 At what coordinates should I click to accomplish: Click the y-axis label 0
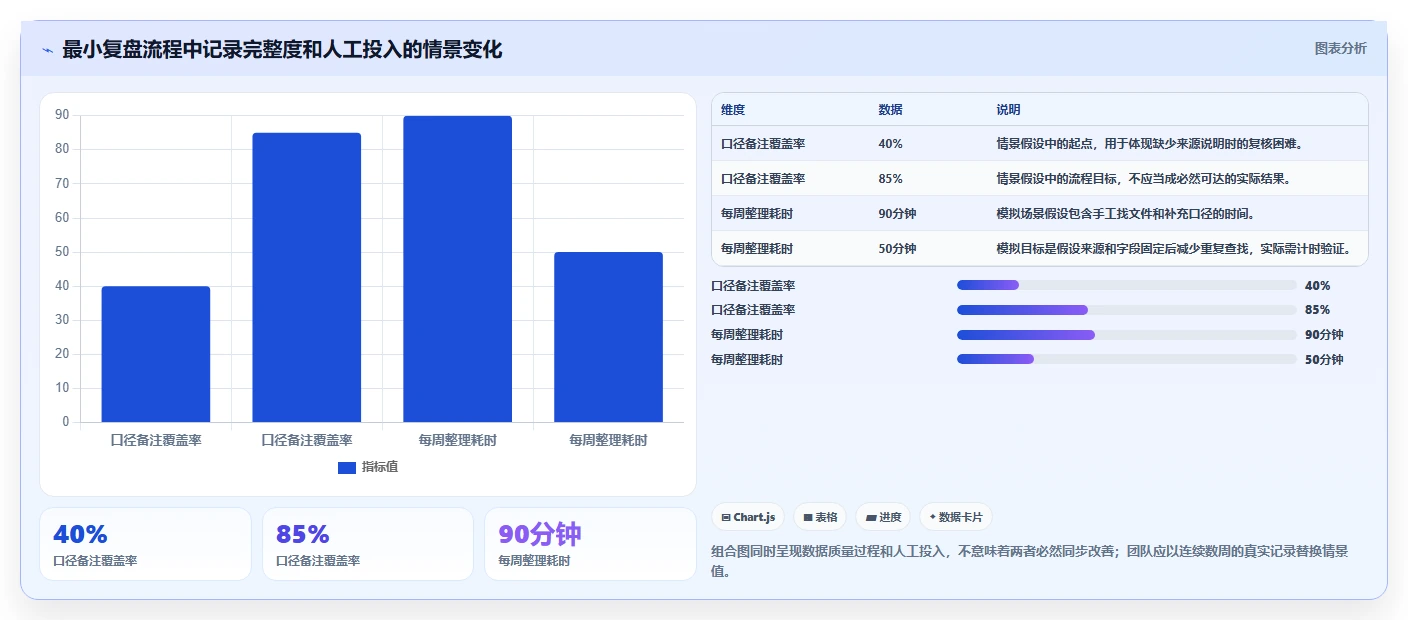(66, 422)
